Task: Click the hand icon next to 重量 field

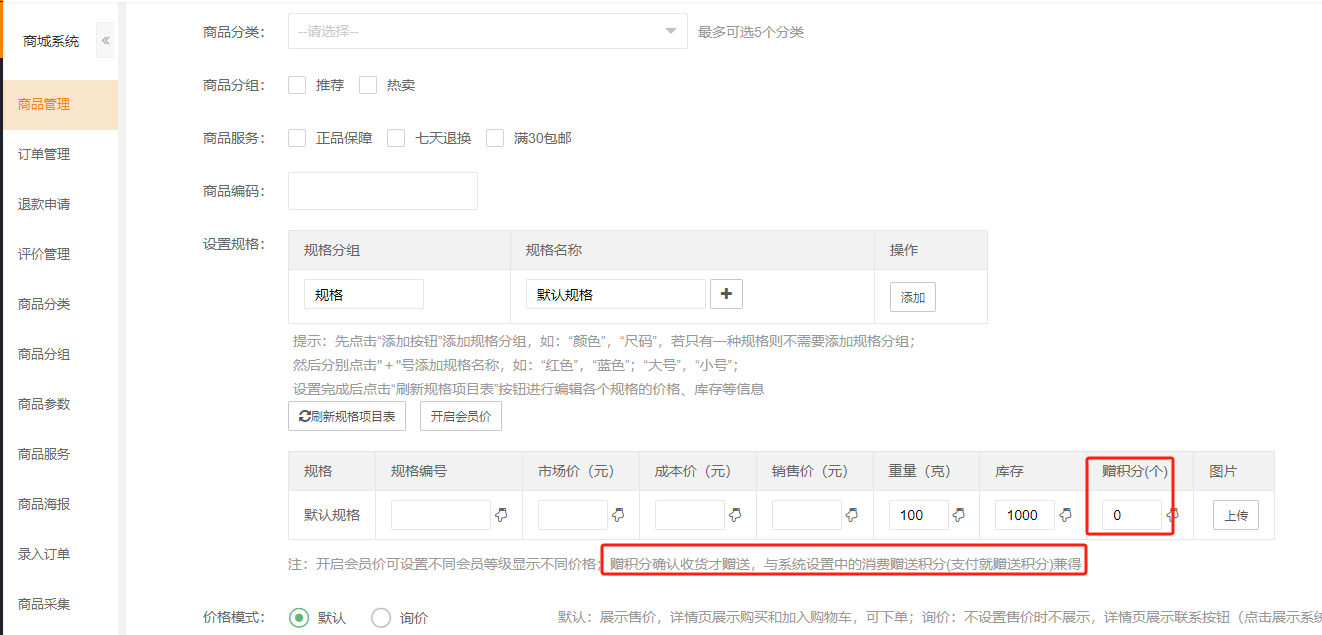Action: tap(959, 515)
